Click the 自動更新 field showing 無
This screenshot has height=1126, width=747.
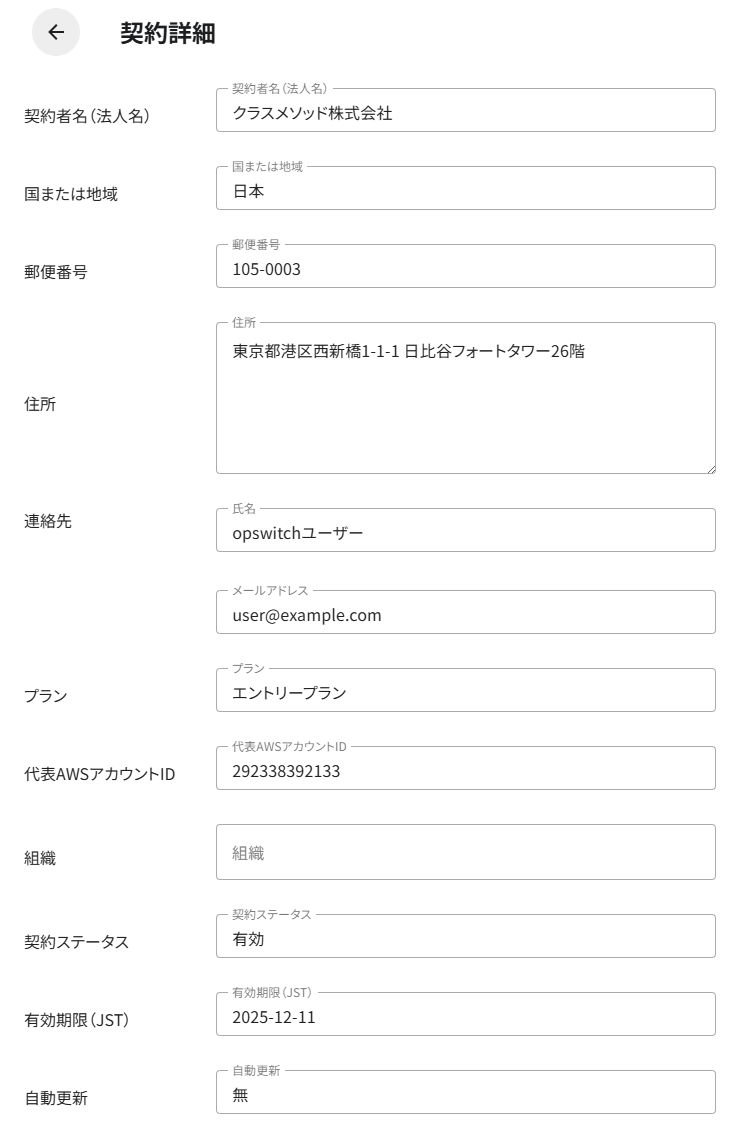(465, 1095)
